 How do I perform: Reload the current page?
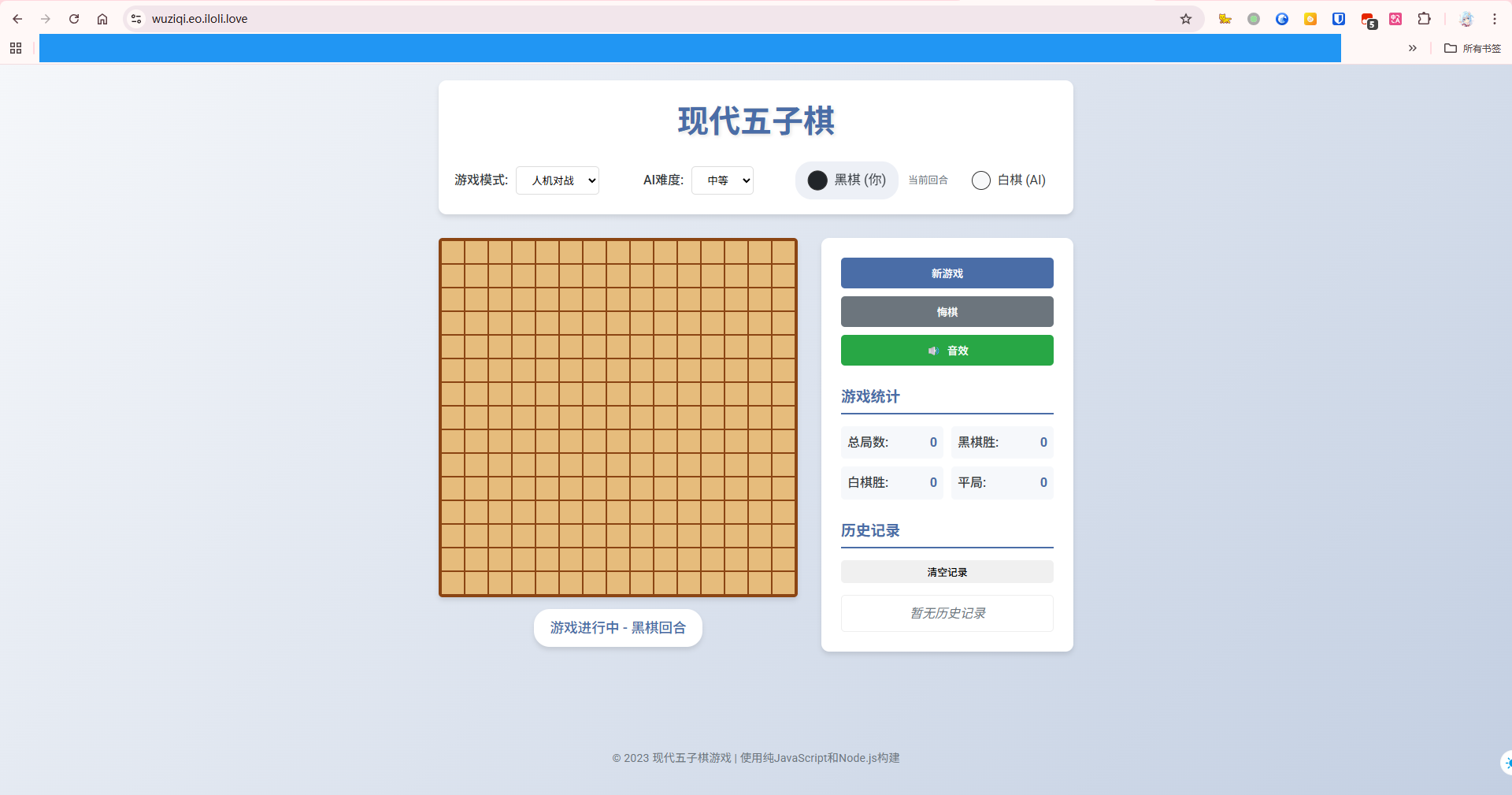(74, 19)
